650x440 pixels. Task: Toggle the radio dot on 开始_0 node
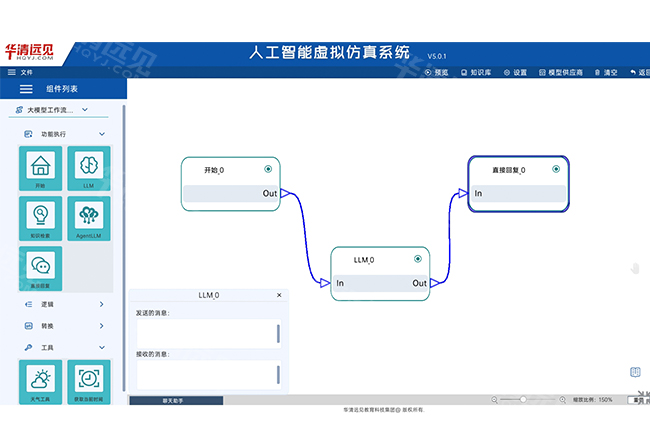coord(268,169)
